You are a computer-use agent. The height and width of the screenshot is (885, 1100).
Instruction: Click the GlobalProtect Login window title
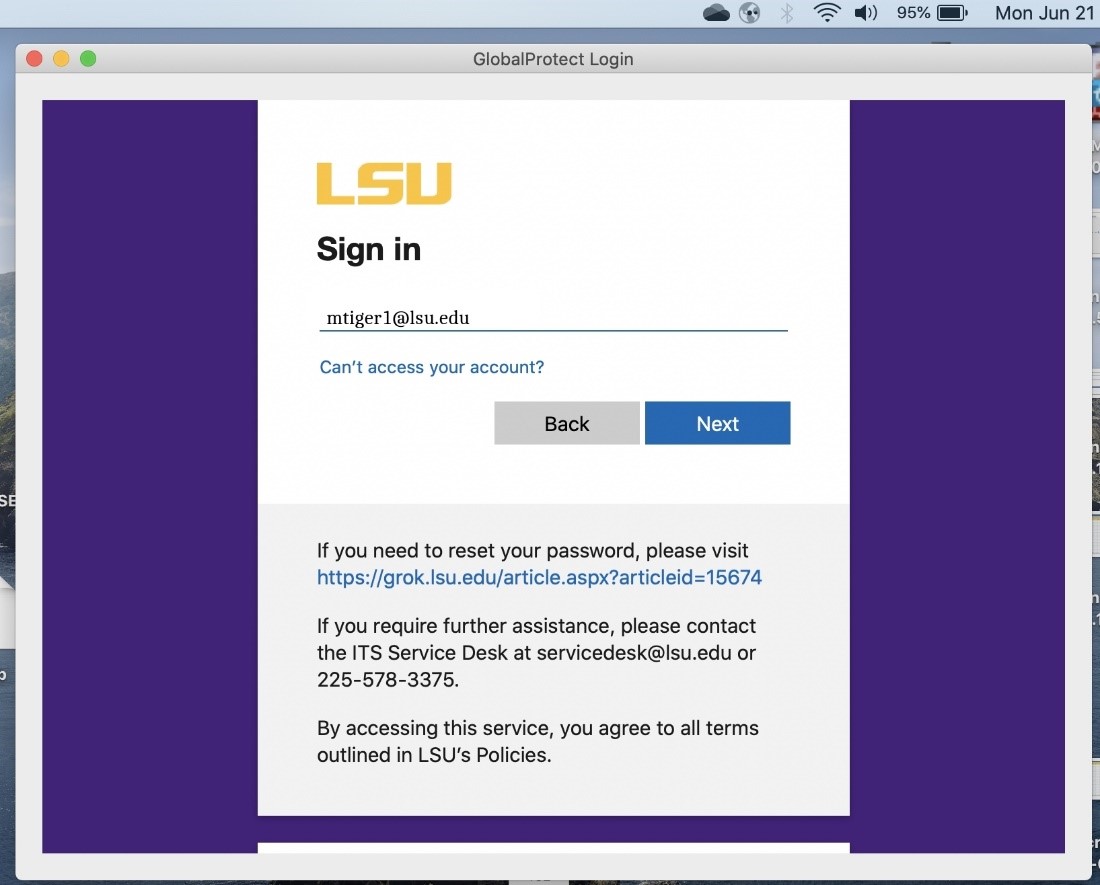pos(553,59)
